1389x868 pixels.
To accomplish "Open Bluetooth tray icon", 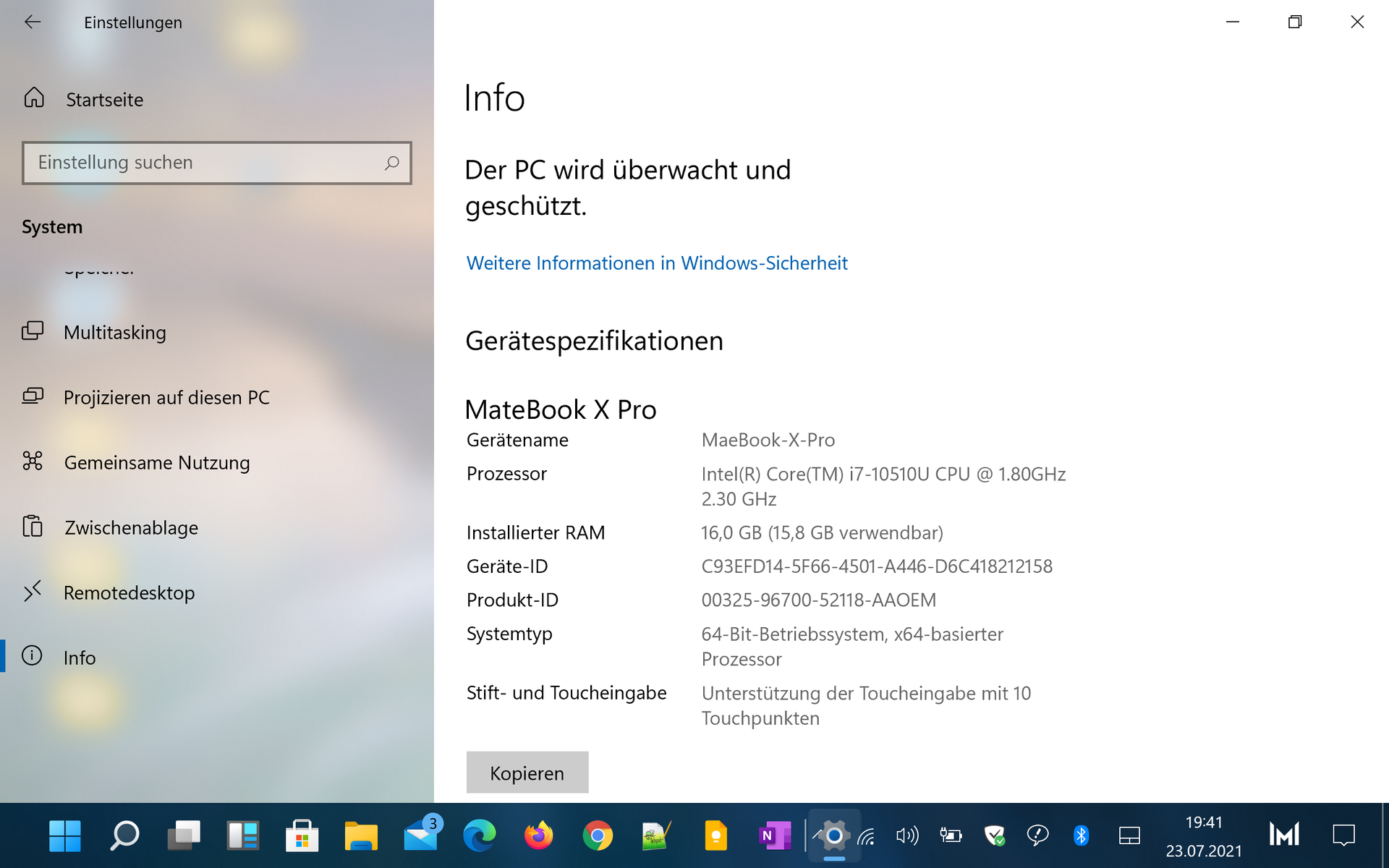I will (x=1082, y=836).
